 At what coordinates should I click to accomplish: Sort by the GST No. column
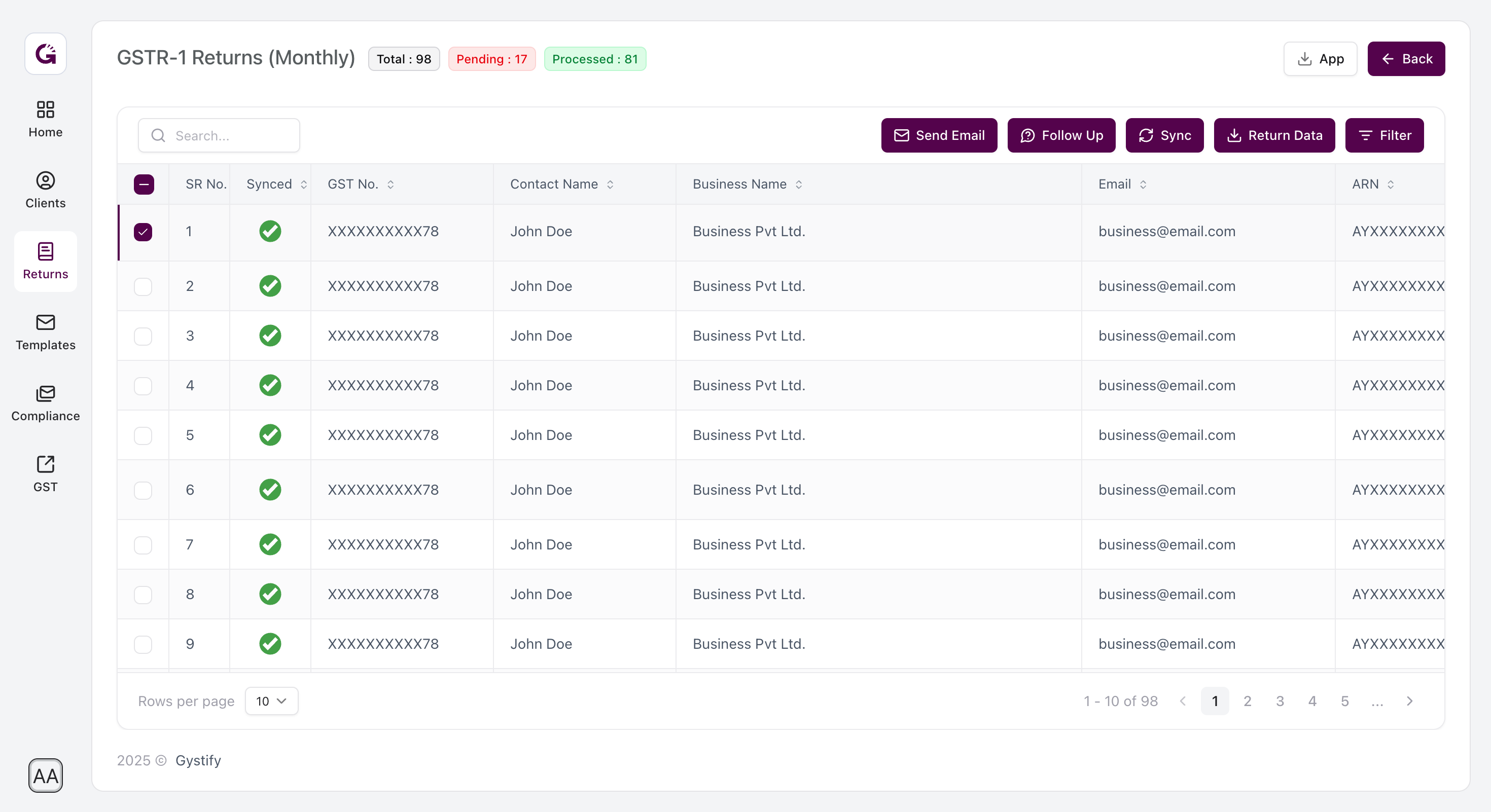pos(390,184)
